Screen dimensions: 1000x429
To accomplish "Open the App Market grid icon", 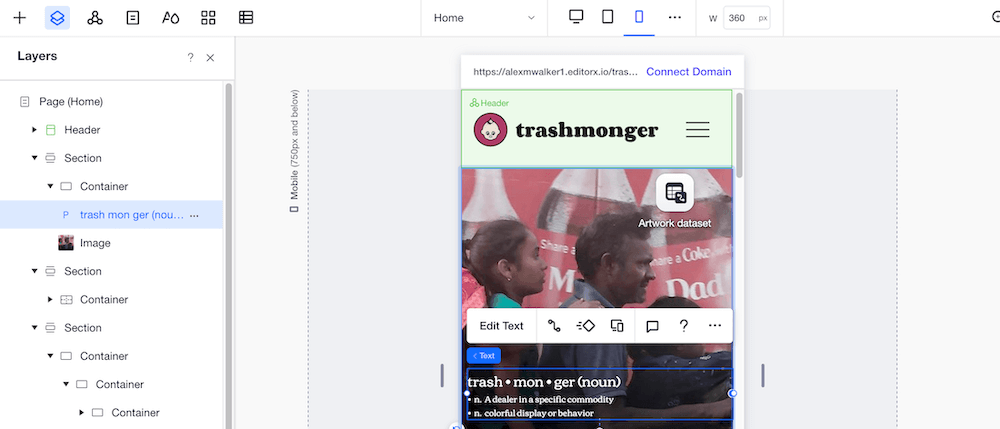I will pos(208,18).
